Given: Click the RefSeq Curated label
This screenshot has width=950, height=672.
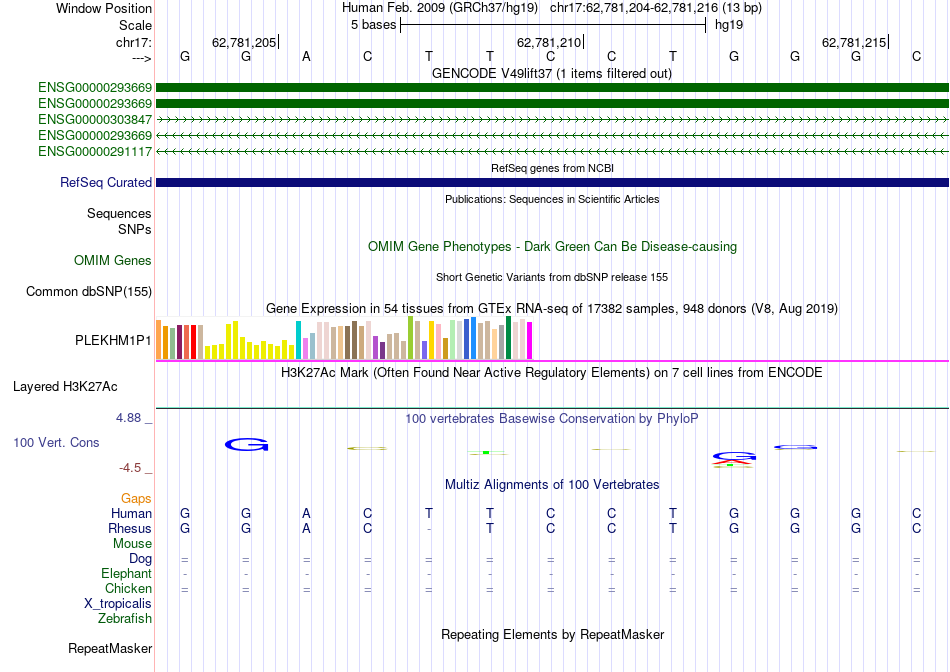Looking at the screenshot, I should [106, 182].
